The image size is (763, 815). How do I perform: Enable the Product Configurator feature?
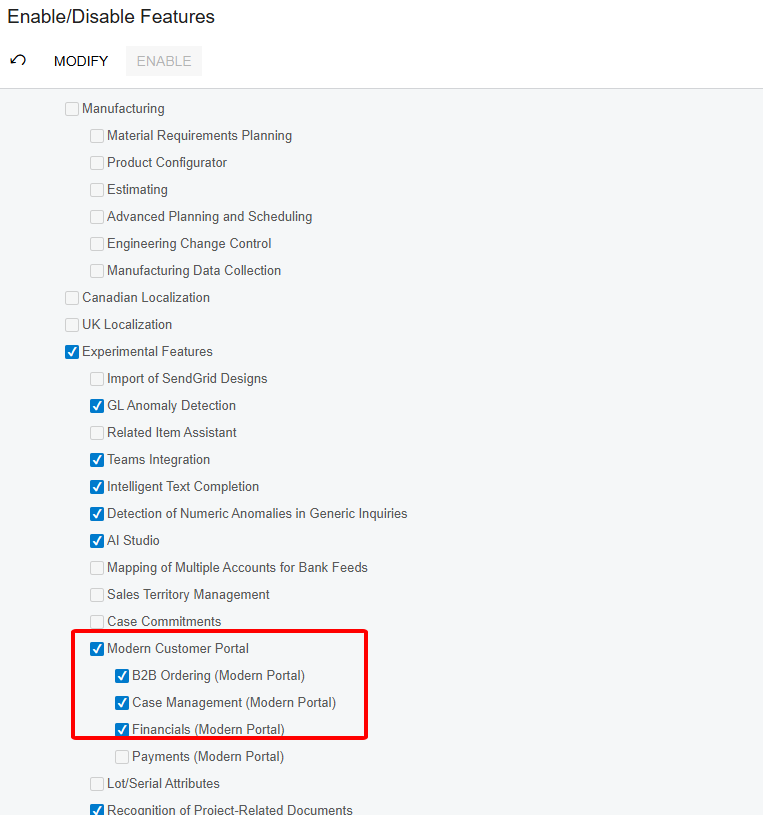tap(96, 162)
